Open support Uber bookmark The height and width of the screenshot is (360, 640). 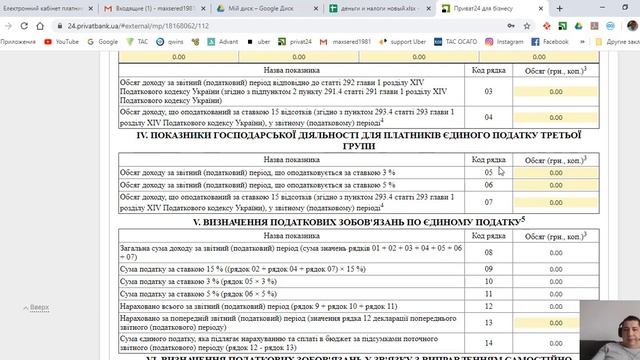click(x=403, y=42)
